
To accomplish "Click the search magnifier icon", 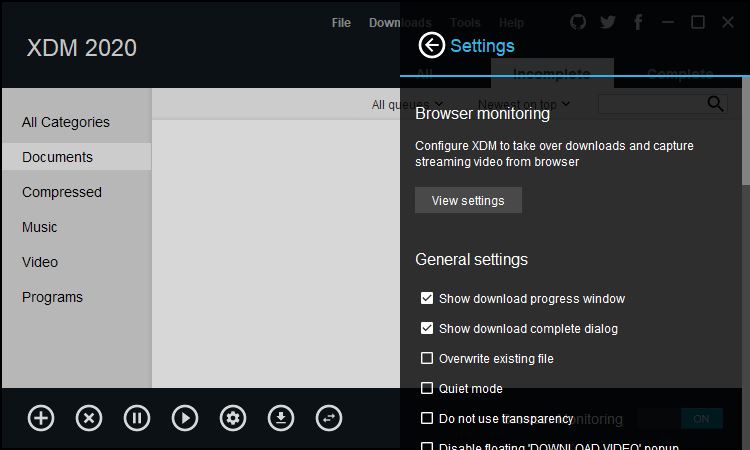I will coord(715,103).
